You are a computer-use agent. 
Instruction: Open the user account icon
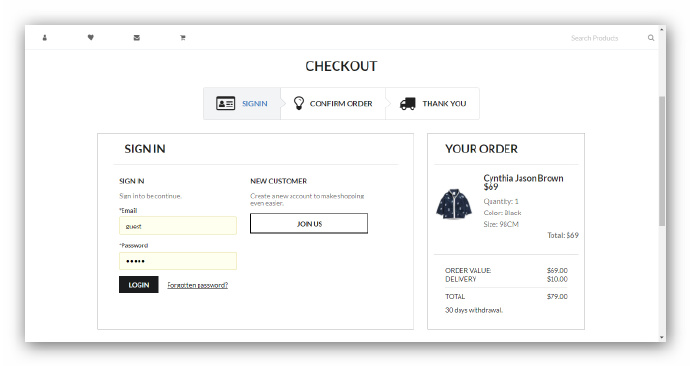(44, 38)
